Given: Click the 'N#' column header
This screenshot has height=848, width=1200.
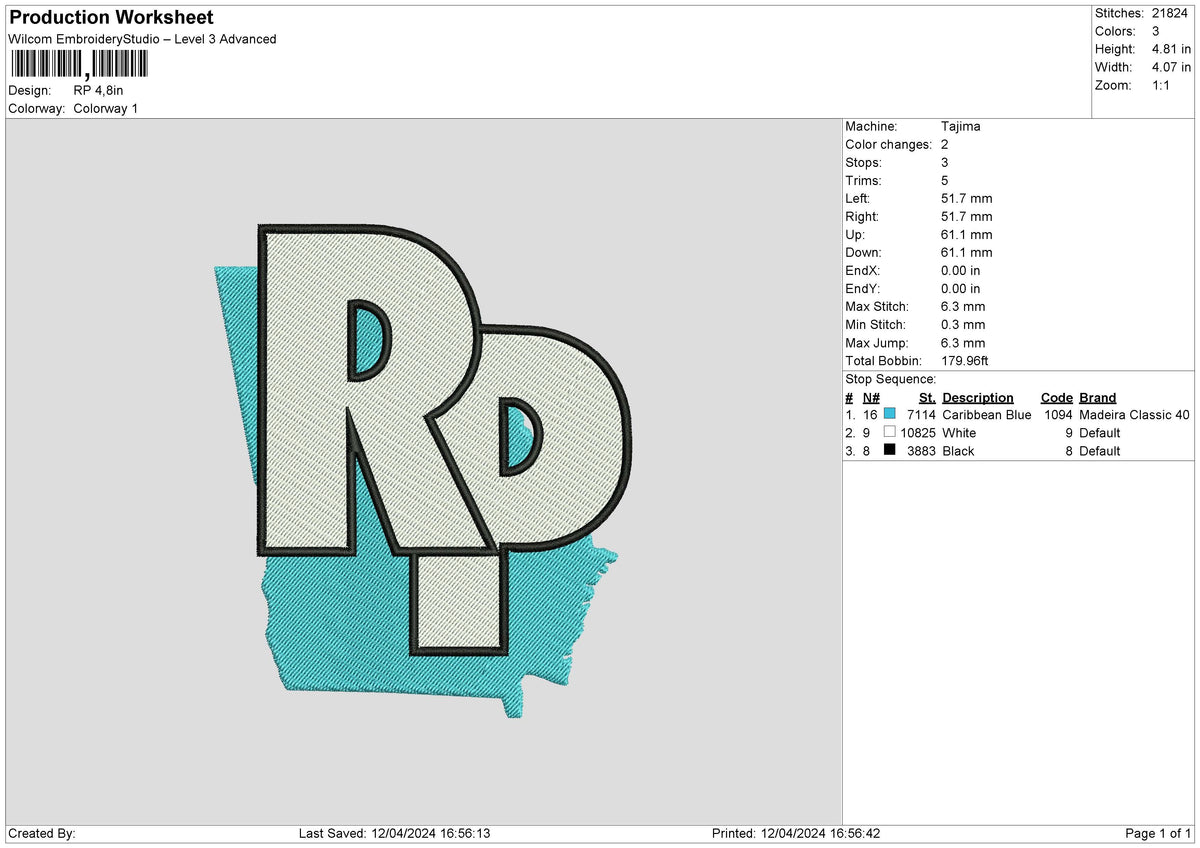Looking at the screenshot, I should [871, 398].
